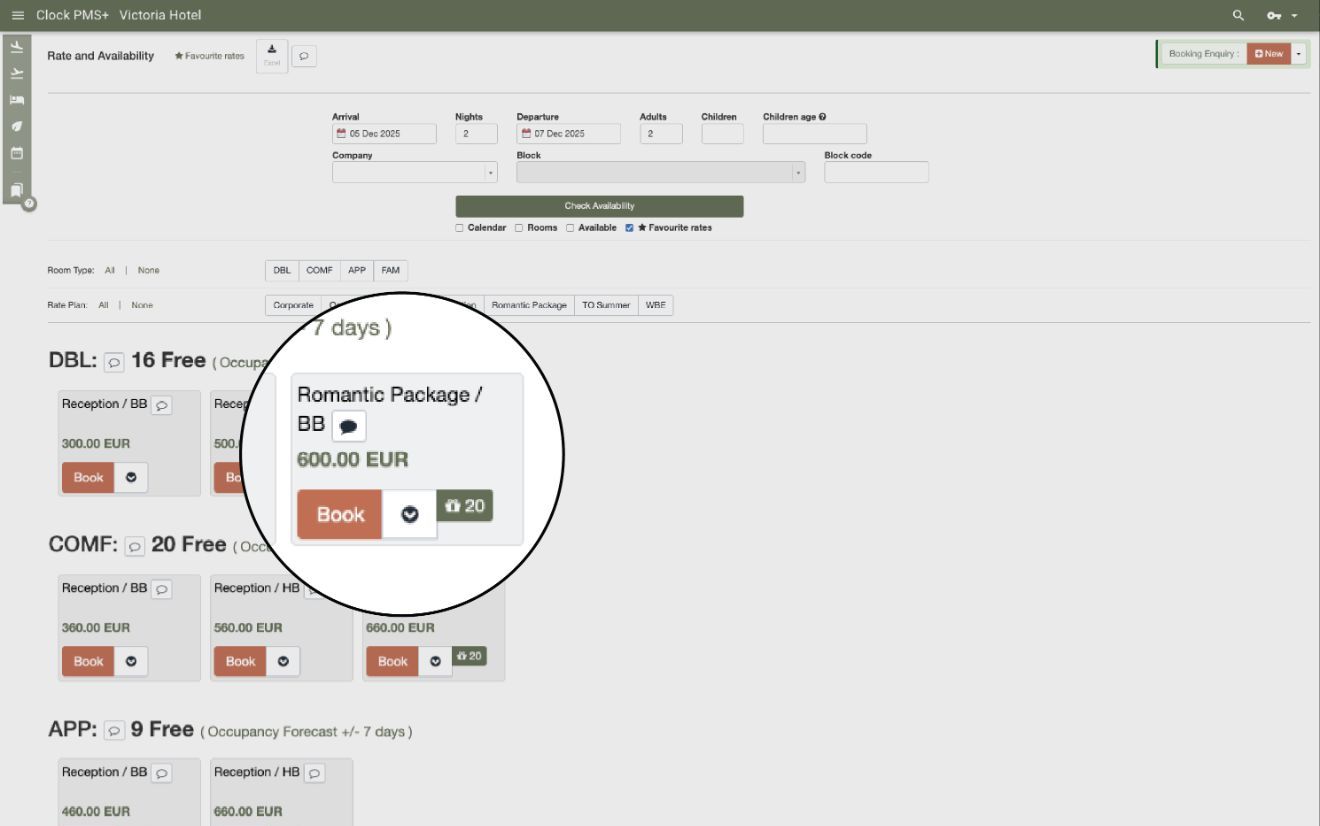This screenshot has width=1320, height=826.
Task: Filter room type by DBL
Action: coord(281,270)
